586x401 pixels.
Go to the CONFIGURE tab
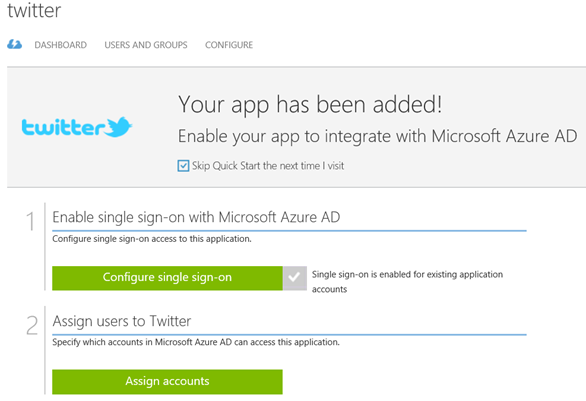tap(229, 45)
